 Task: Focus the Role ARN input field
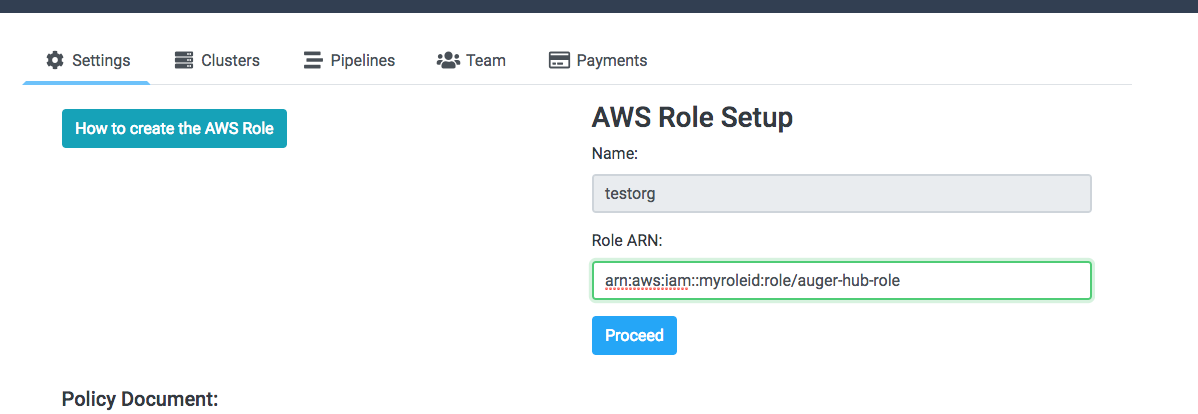pyautogui.click(x=841, y=280)
